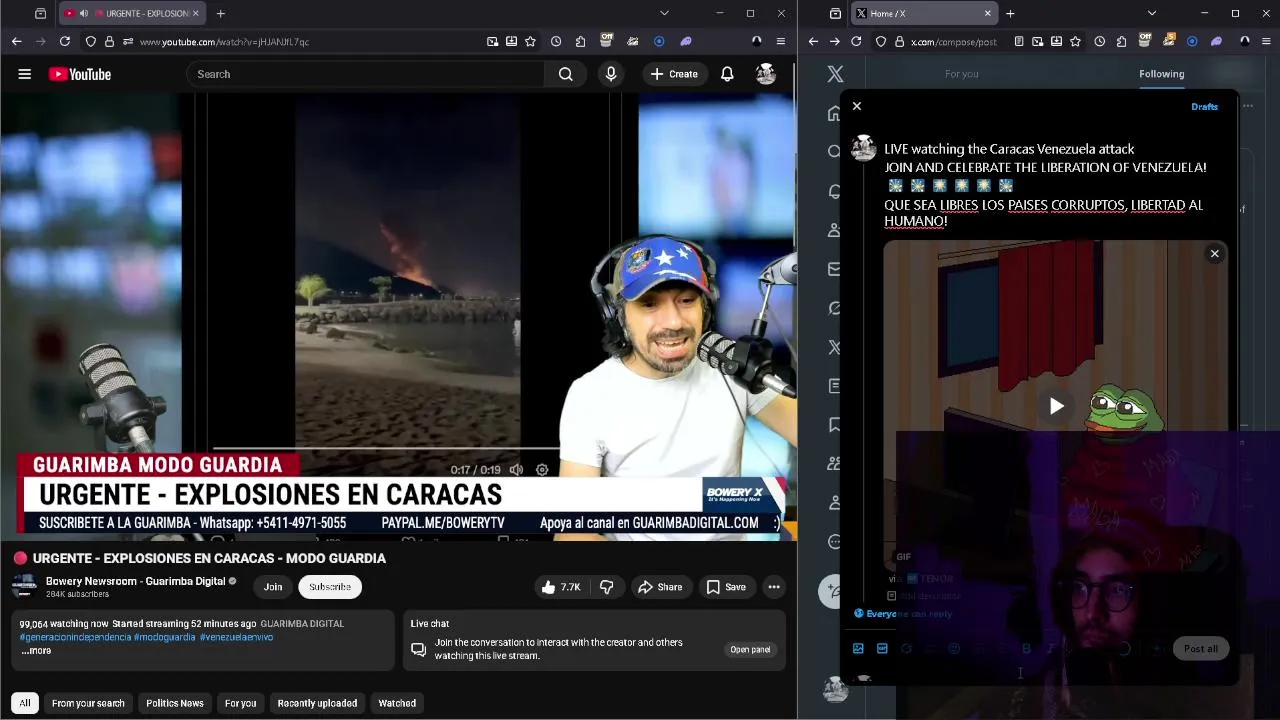Mute the embedded clip volume icon
The height and width of the screenshot is (720, 1280).
coord(516,470)
